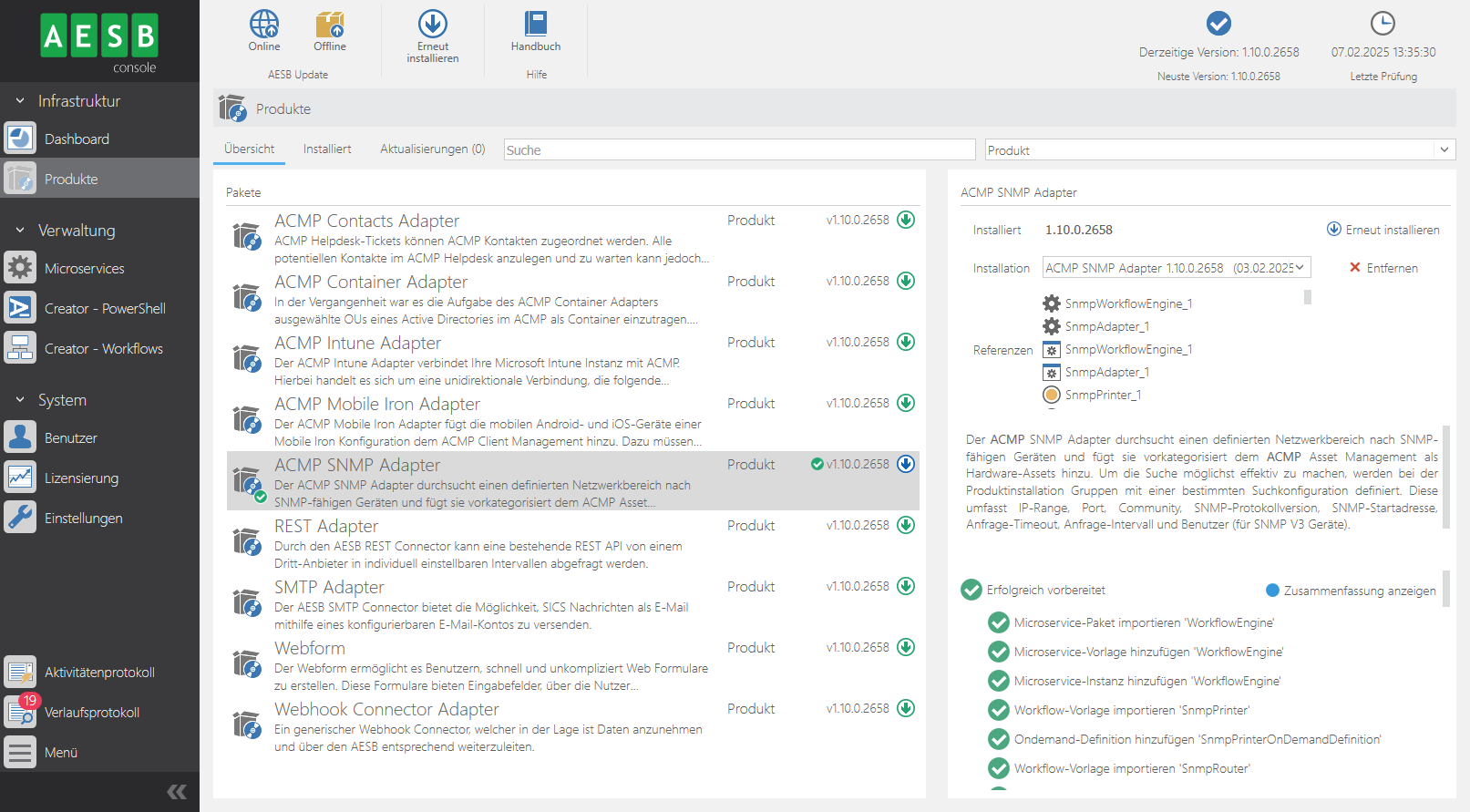Click download icon for SMTP Adapter

[906, 586]
